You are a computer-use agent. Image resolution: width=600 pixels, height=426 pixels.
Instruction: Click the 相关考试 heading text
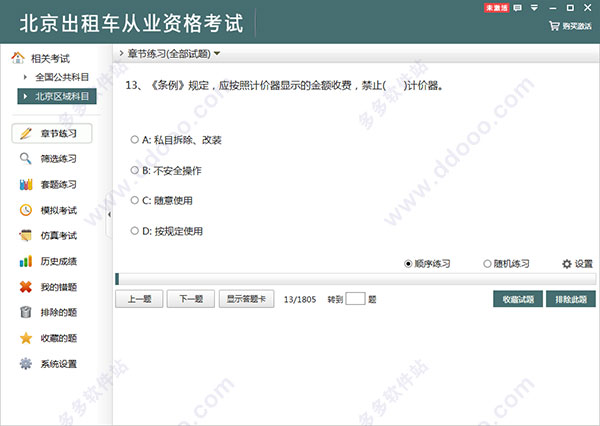[50, 59]
